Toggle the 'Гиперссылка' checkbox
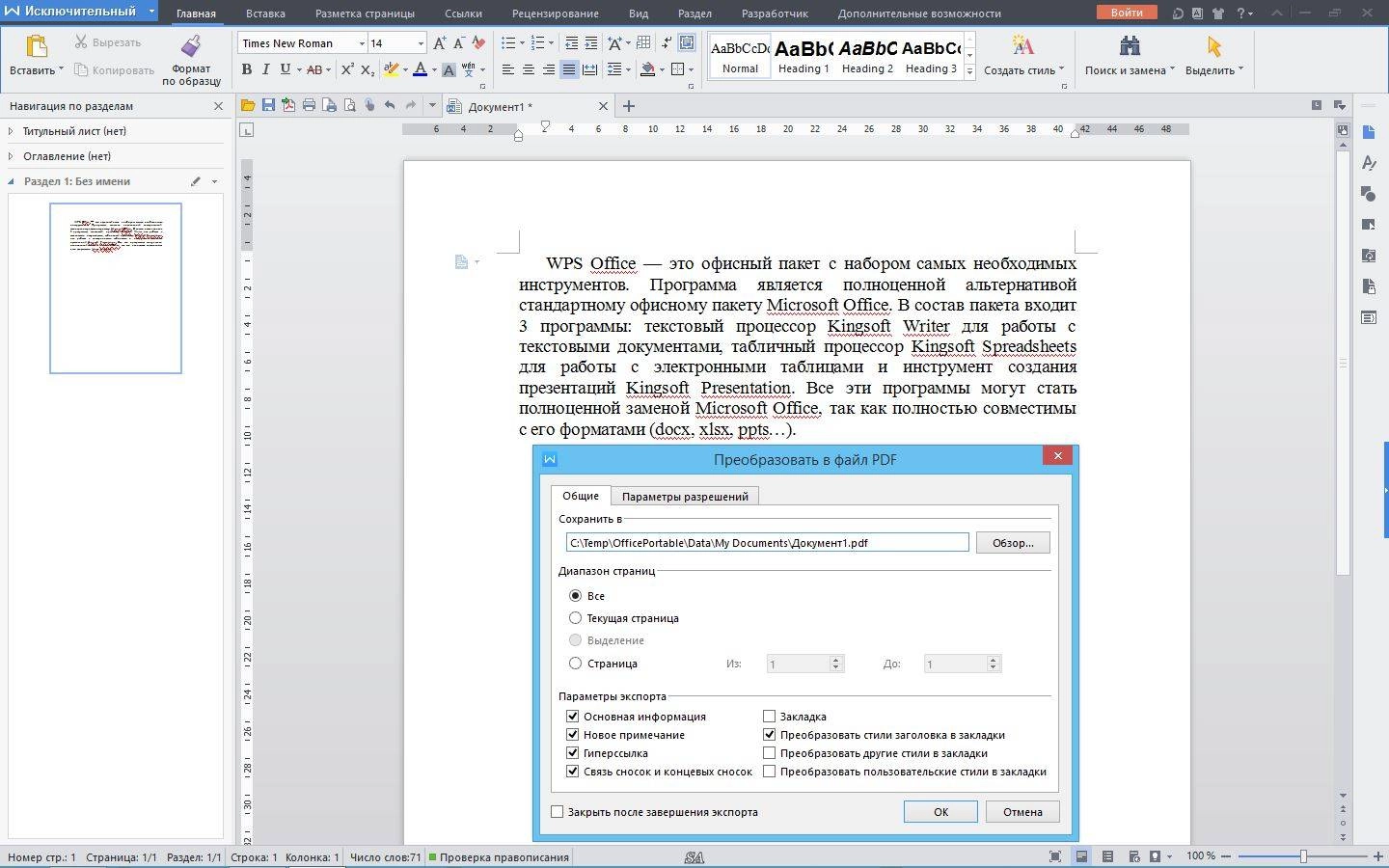 tap(572, 753)
